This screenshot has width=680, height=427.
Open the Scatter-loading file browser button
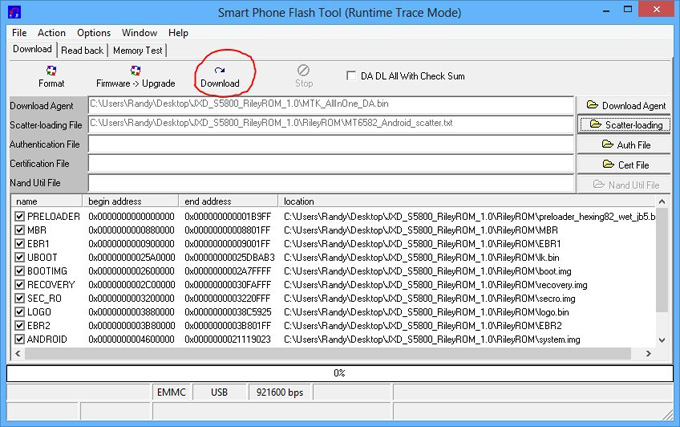624,125
